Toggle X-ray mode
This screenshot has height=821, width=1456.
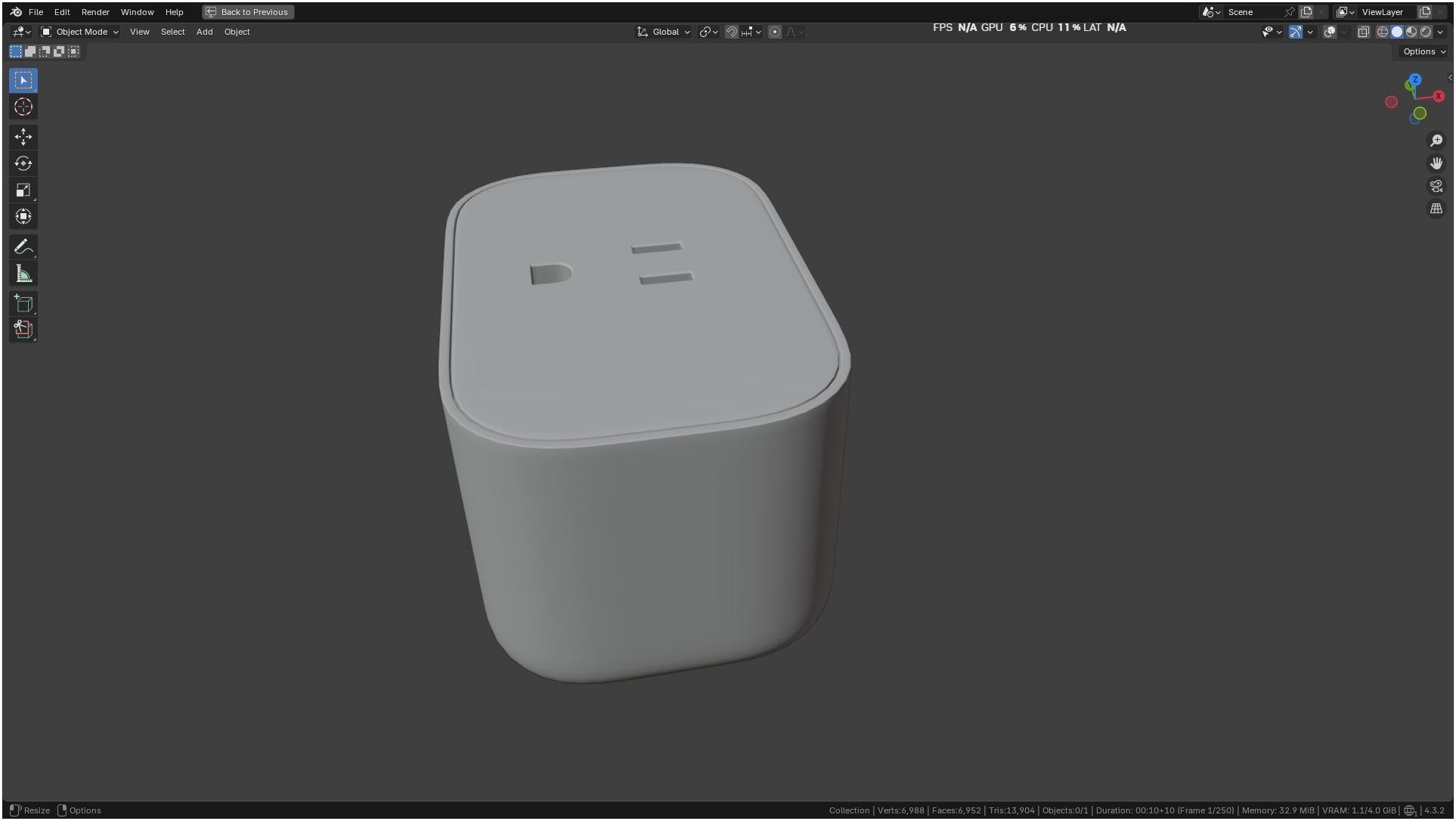[x=1364, y=32]
